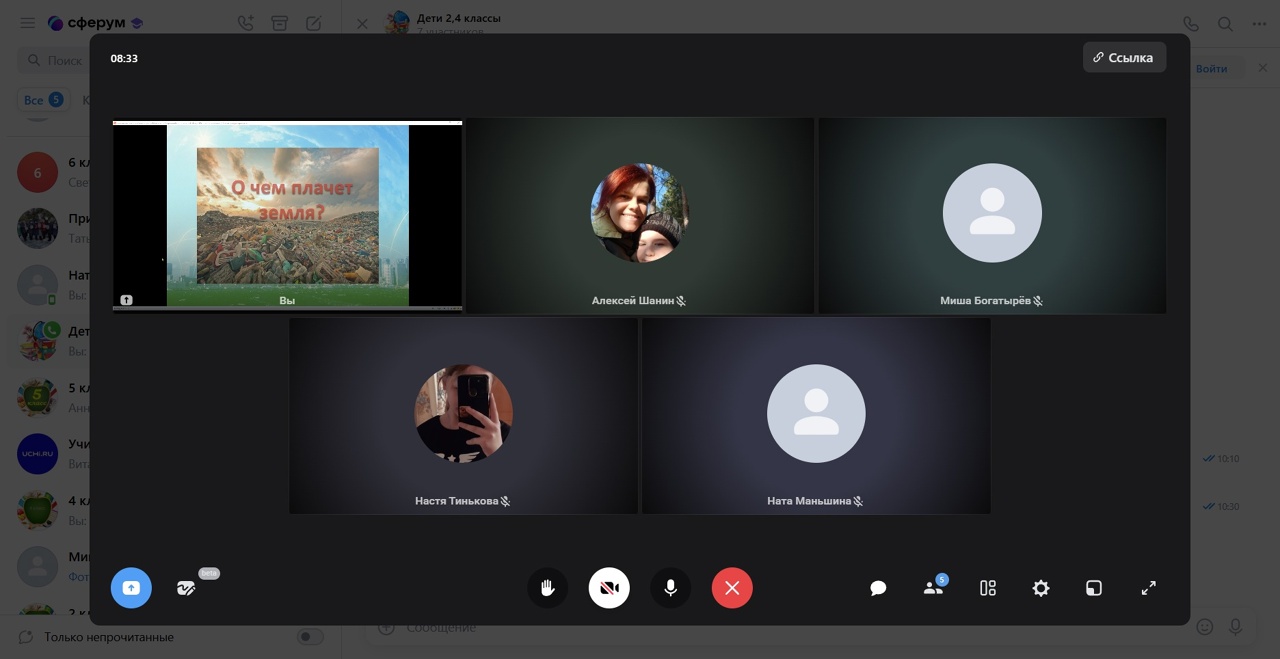Select Настя Тинькова's video tile
The image size is (1280, 659).
tap(464, 416)
